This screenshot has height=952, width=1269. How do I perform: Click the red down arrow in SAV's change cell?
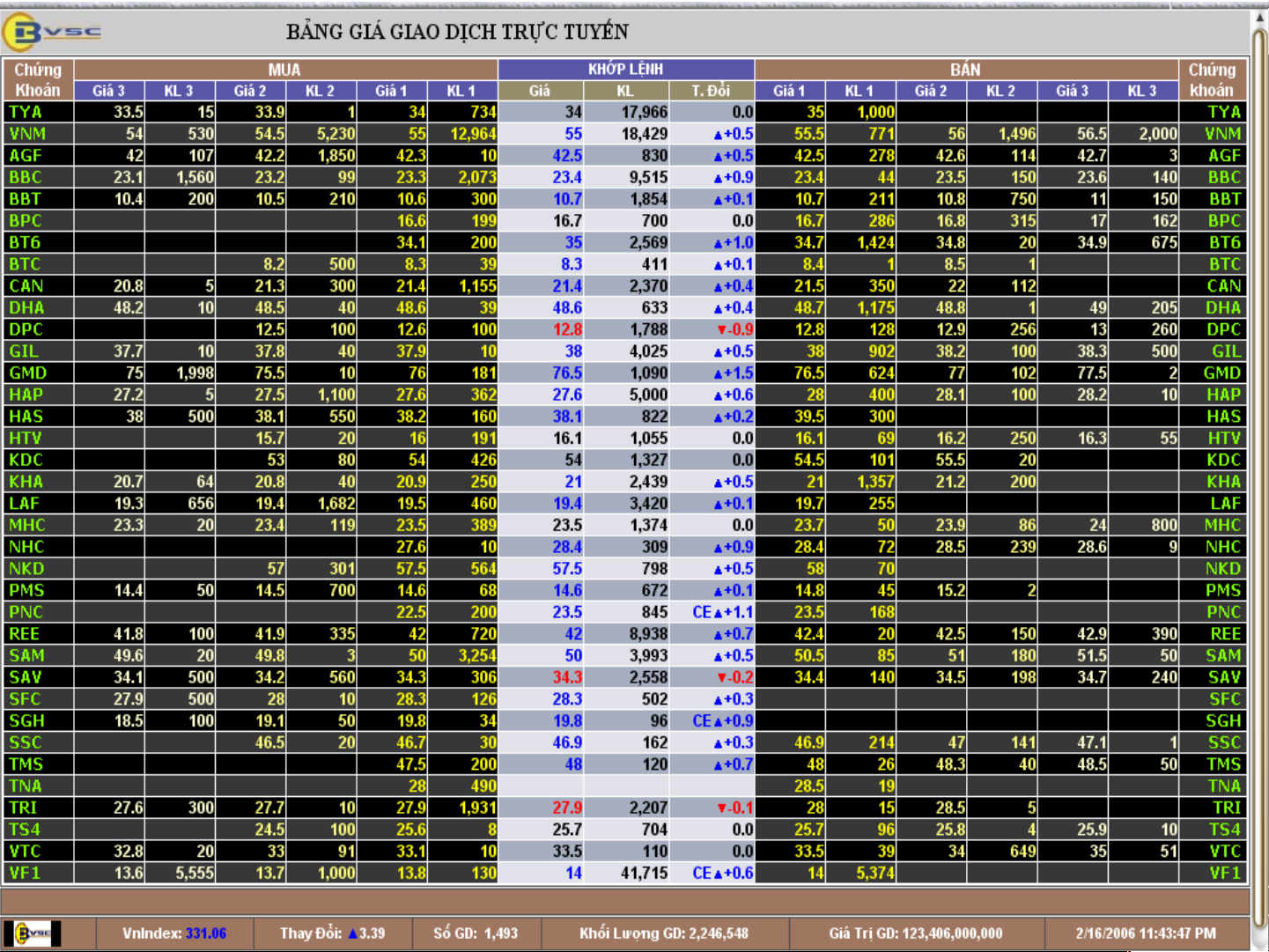pos(721,678)
